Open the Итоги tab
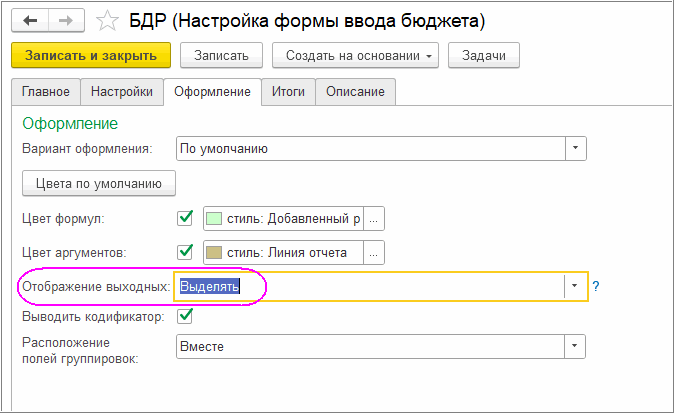674x413 pixels. pyautogui.click(x=288, y=92)
